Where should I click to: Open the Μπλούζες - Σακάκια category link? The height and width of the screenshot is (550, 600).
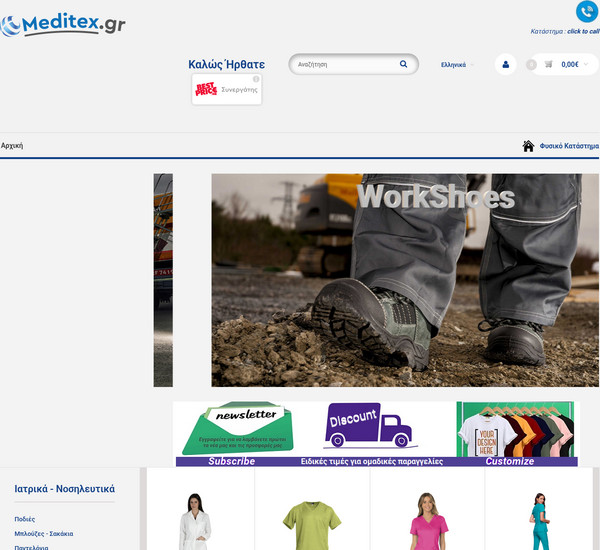44,534
